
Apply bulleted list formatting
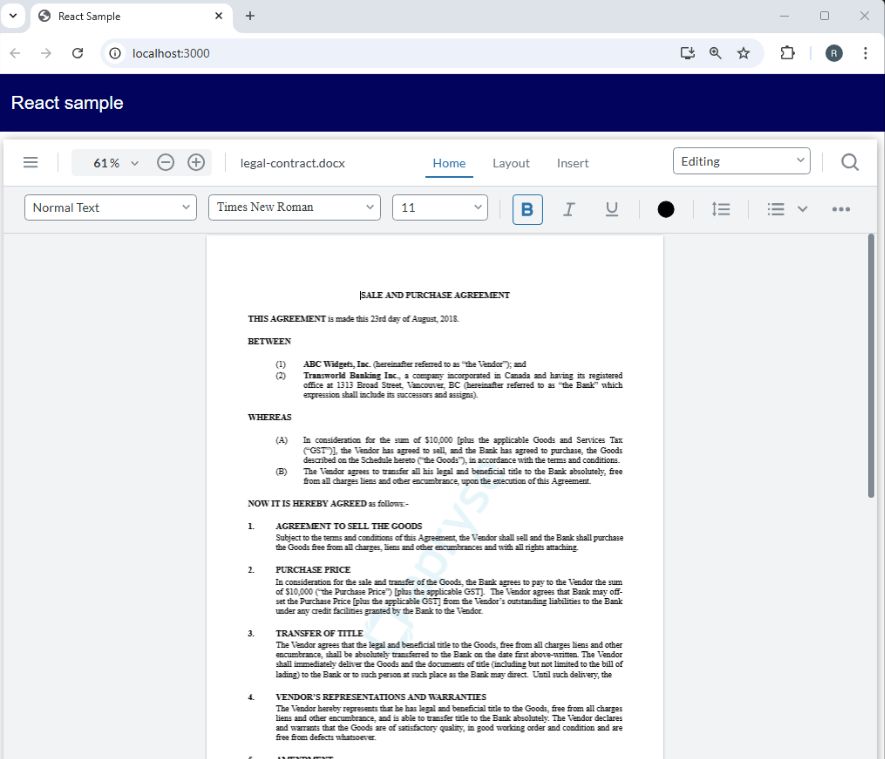pos(776,209)
